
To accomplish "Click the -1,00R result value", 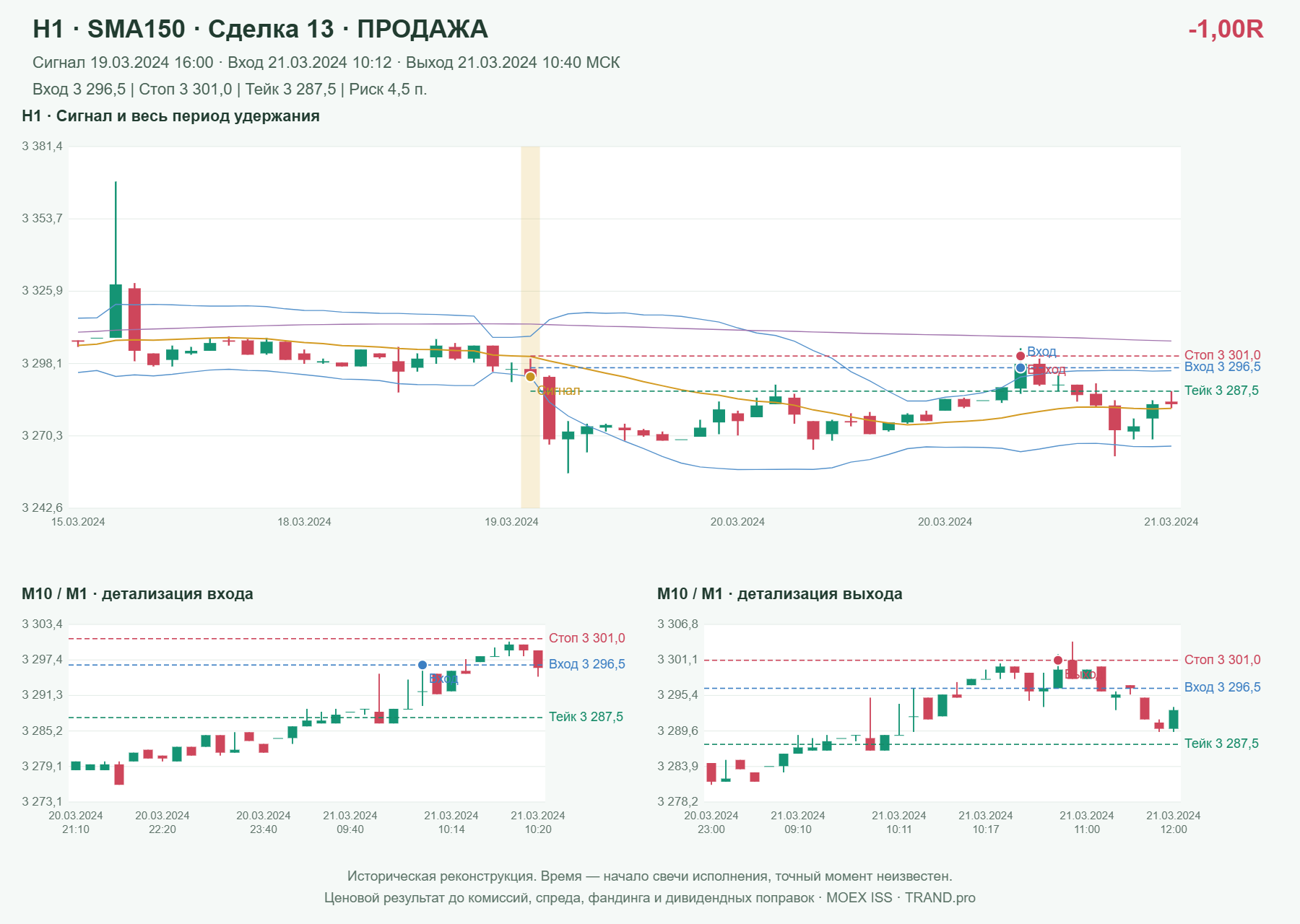I will [x=1226, y=29].
